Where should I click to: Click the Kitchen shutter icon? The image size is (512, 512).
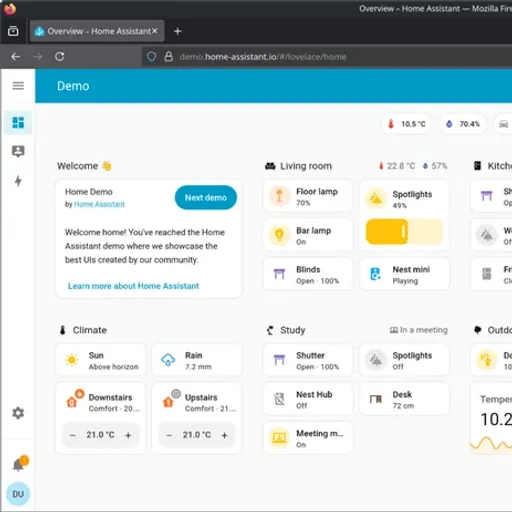[x=487, y=196]
